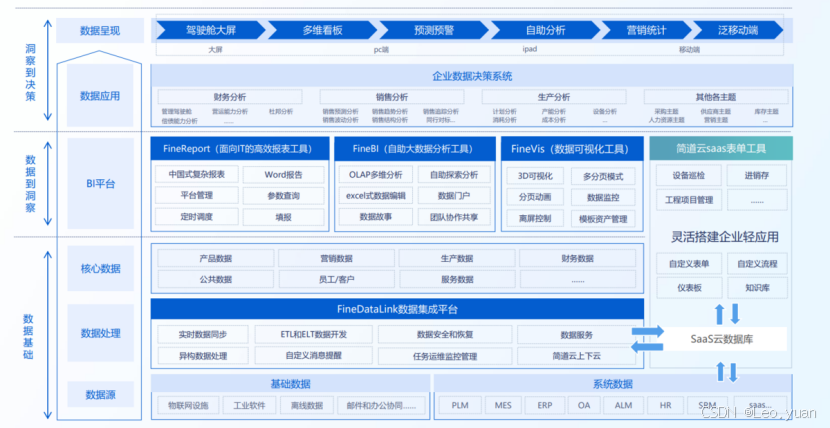Click the 模板资产管理 box
This screenshot has width=830, height=428.
click(603, 219)
